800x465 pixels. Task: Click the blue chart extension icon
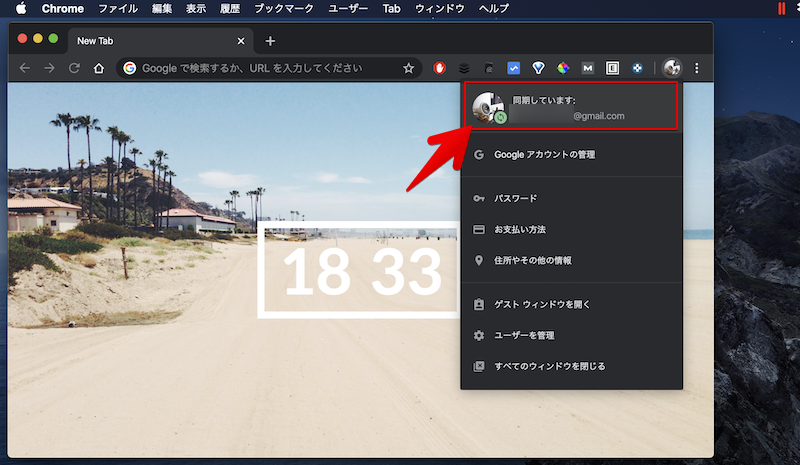(514, 68)
